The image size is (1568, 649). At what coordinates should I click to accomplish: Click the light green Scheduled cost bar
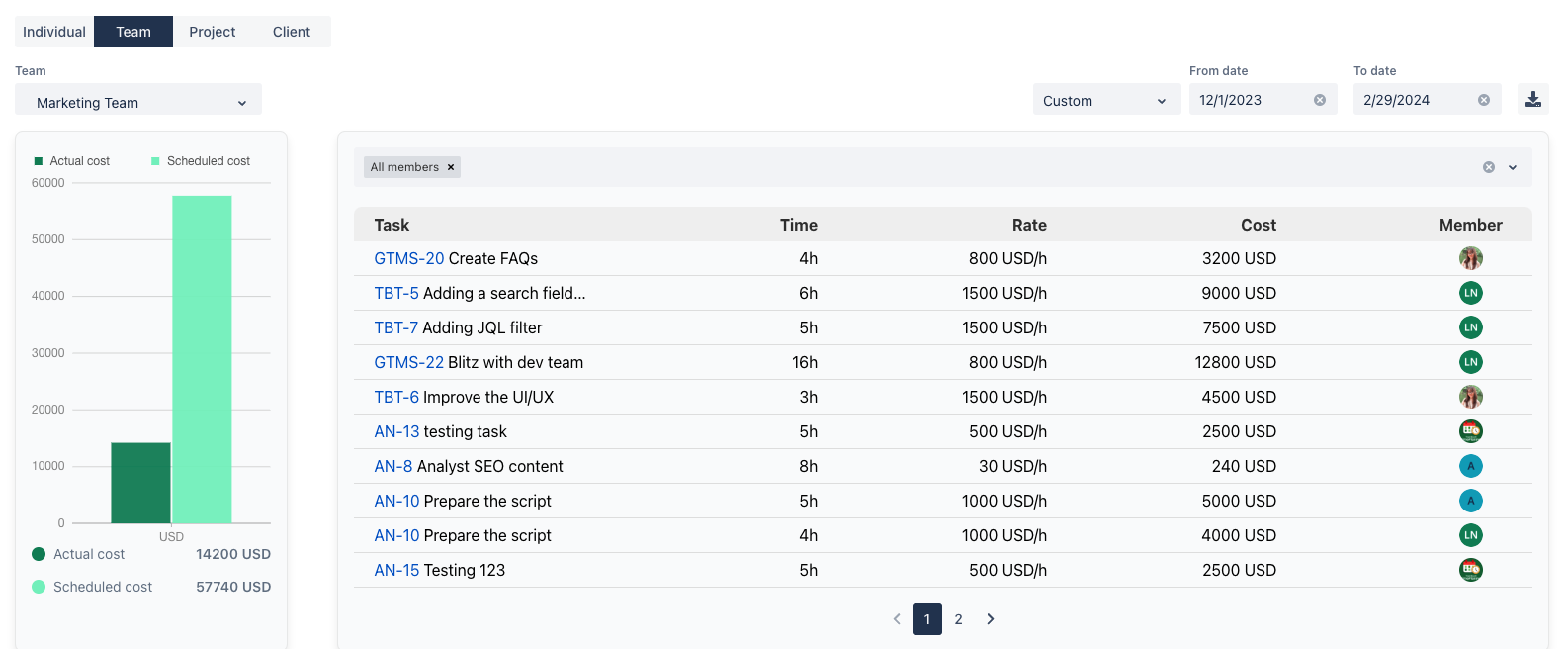(x=202, y=359)
